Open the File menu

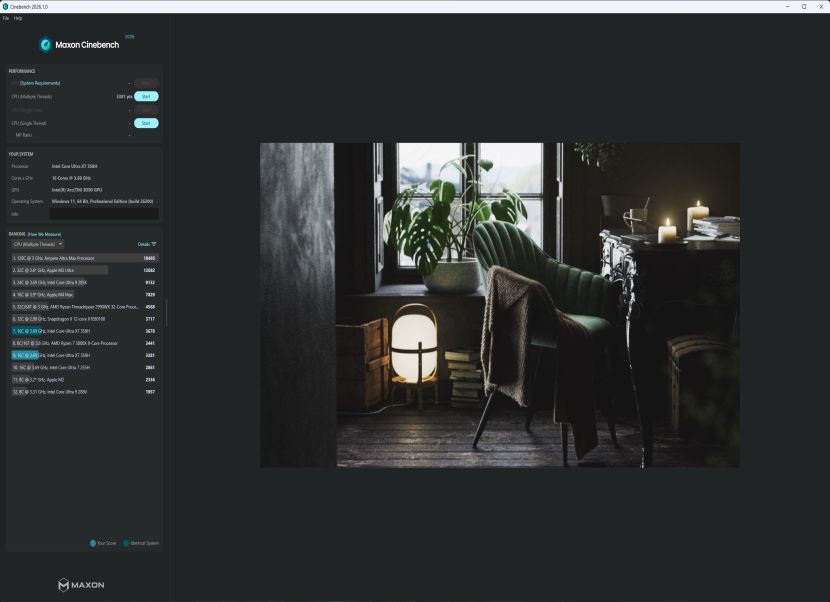(x=6, y=18)
